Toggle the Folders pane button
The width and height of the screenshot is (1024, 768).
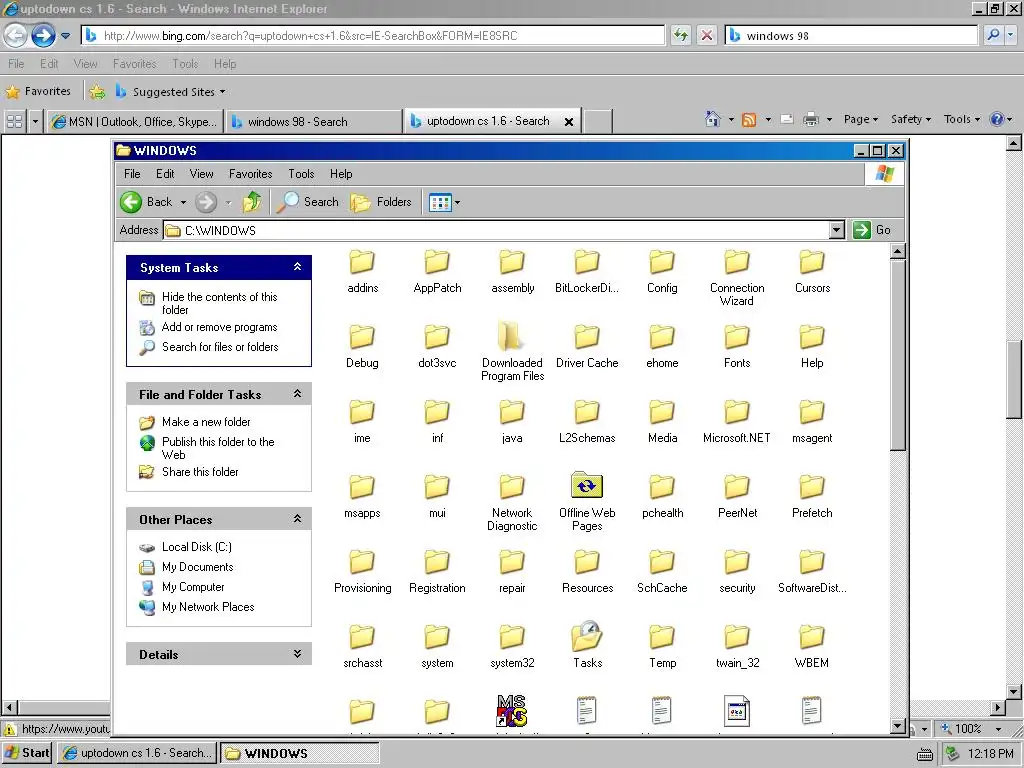point(381,202)
